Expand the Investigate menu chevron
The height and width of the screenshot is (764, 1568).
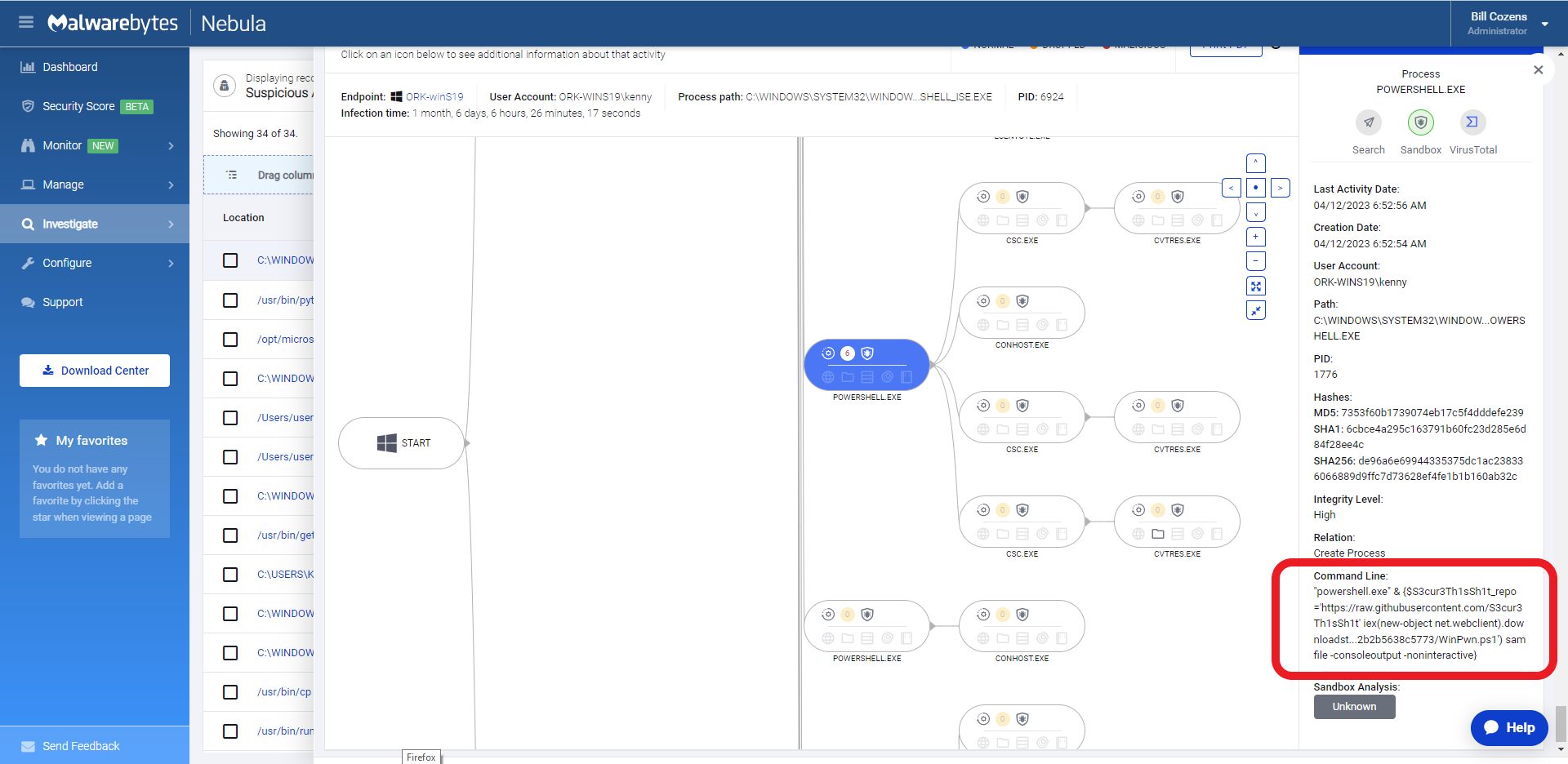pos(171,224)
